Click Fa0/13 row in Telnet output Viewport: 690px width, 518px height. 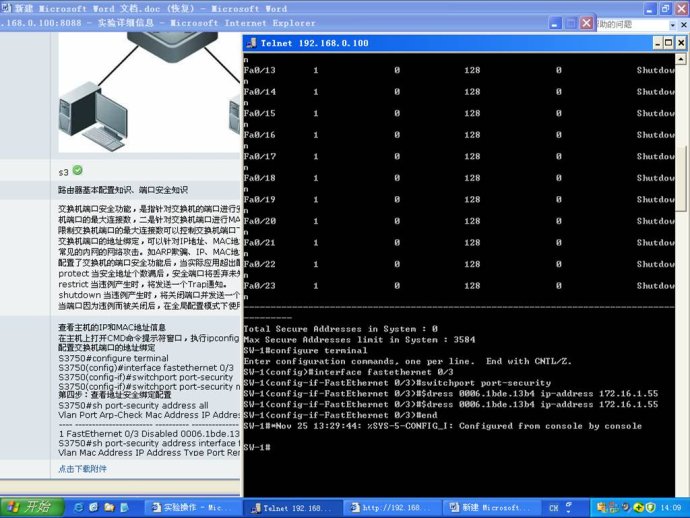tap(459, 70)
